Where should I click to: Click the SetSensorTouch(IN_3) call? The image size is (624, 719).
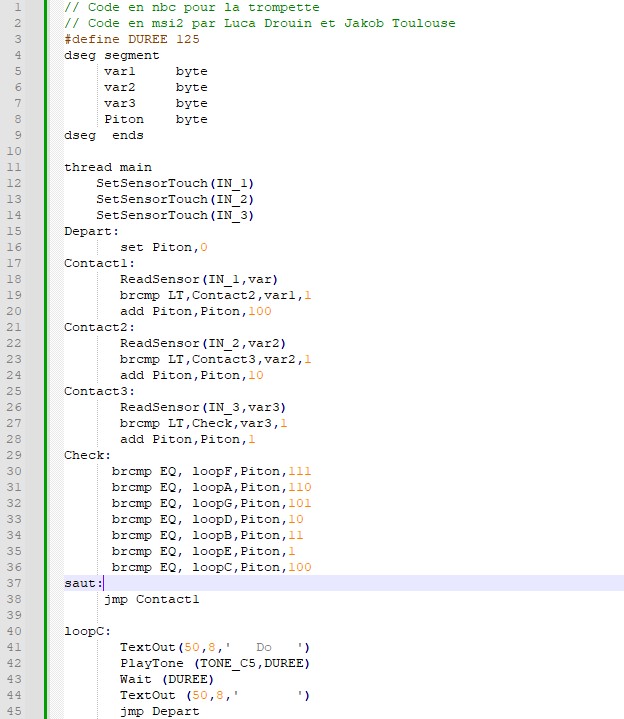coord(175,216)
